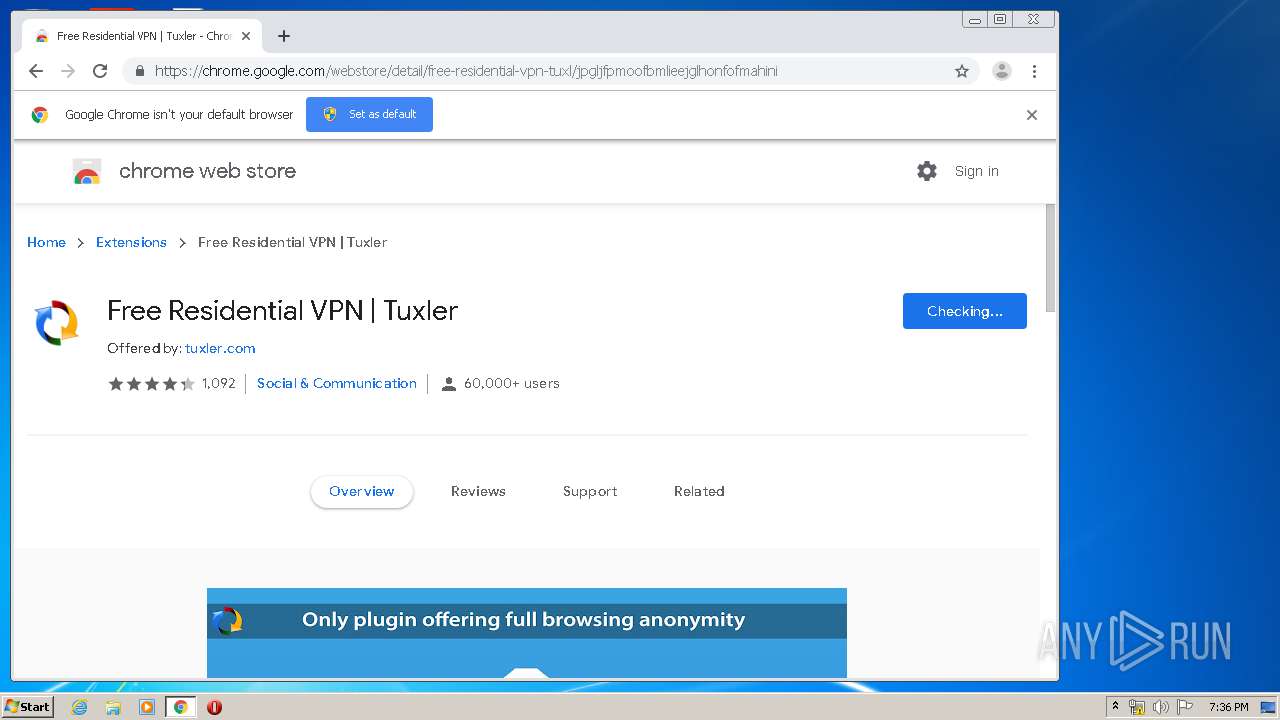The image size is (1280, 720).
Task: Click the Checking... install button
Action: (964, 311)
